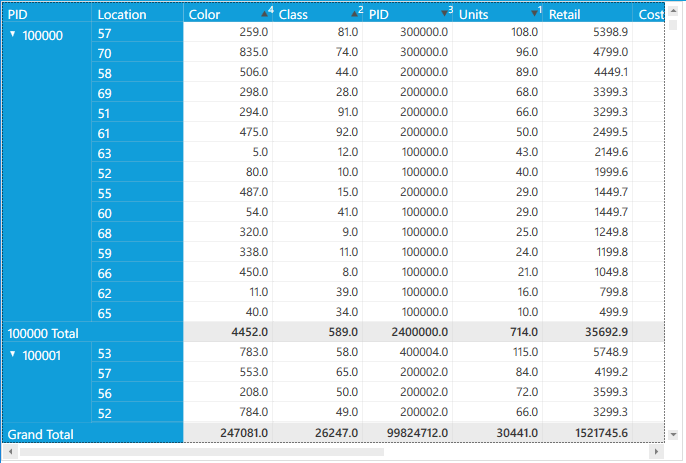Click the Units column descending sort arrow
This screenshot has width=686, height=463.
point(535,13)
